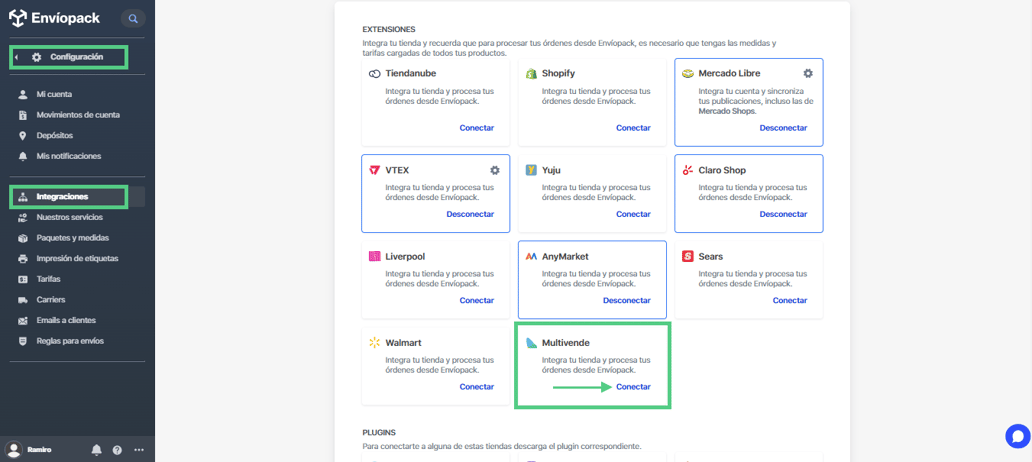Open Carriers section
Viewport: 1032px width, 462px height.
51,299
